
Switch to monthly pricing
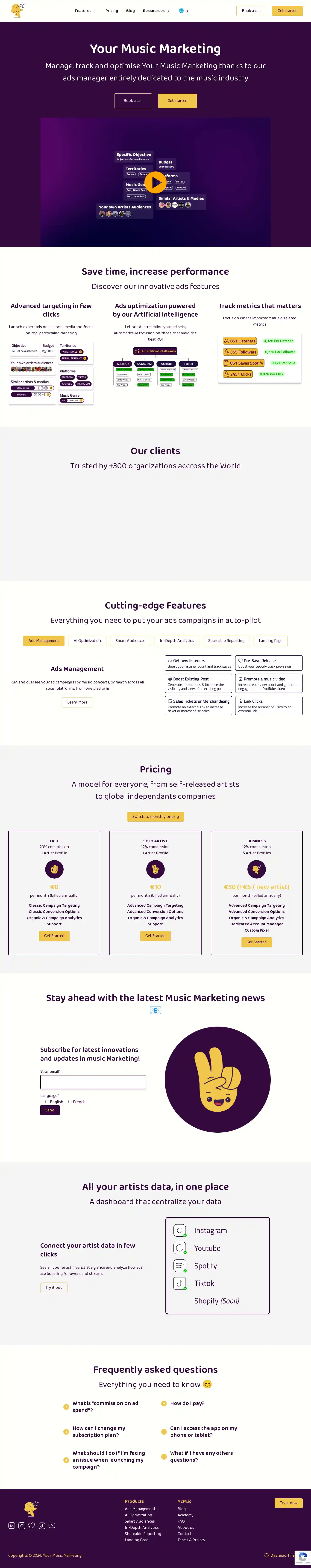point(155,816)
